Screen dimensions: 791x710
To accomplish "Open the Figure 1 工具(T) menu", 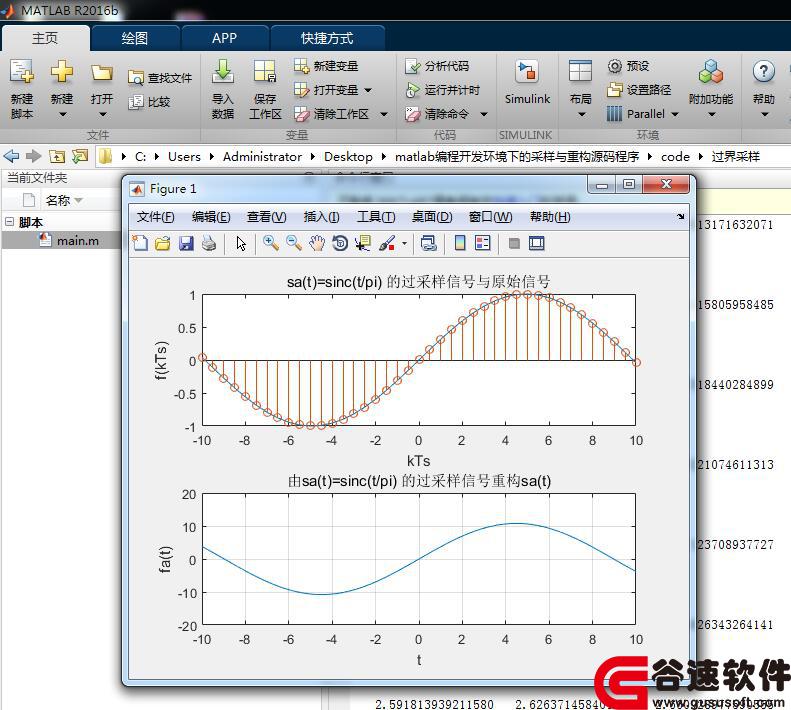I will [376, 217].
